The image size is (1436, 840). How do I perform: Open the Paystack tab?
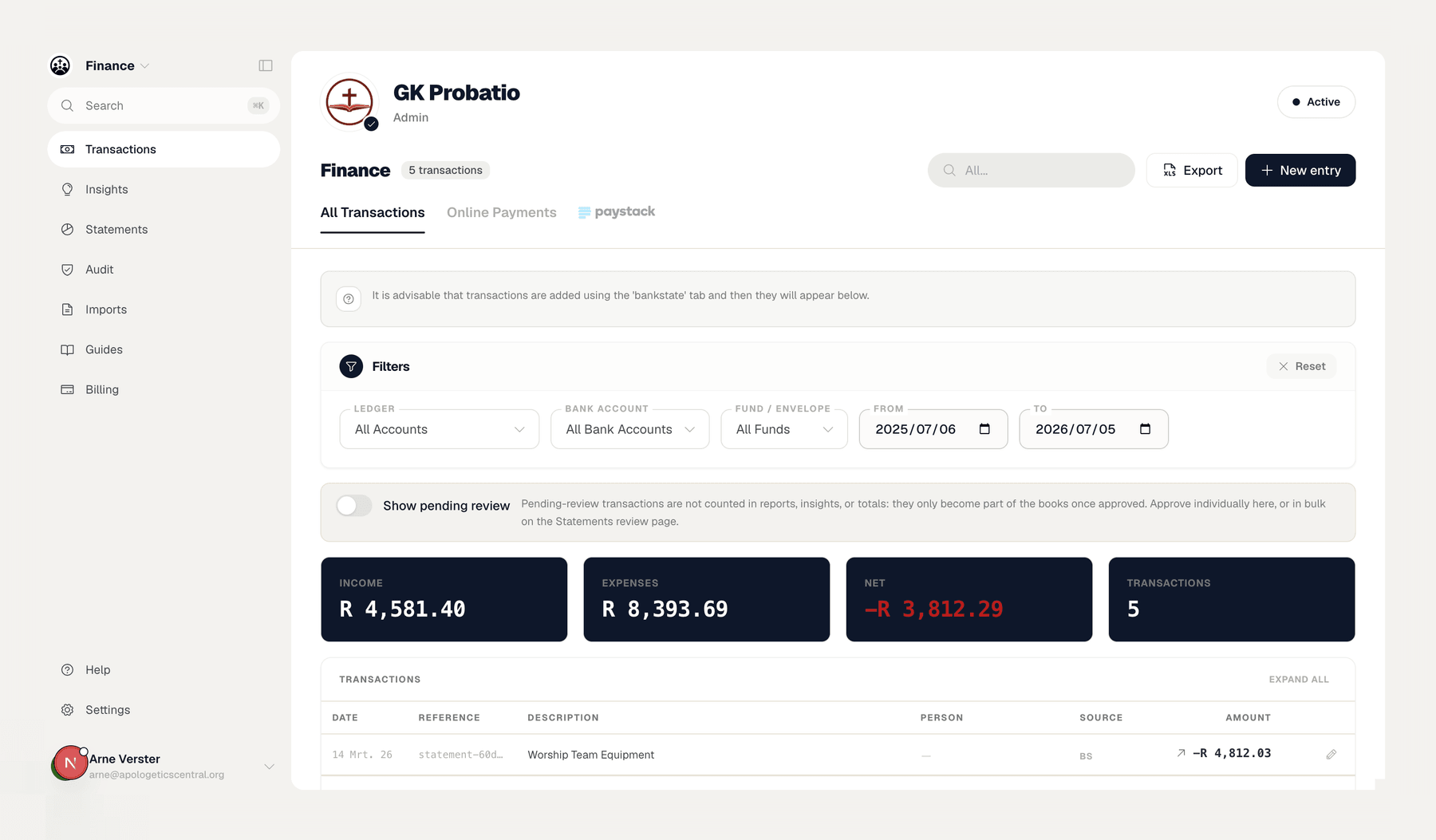click(x=617, y=212)
